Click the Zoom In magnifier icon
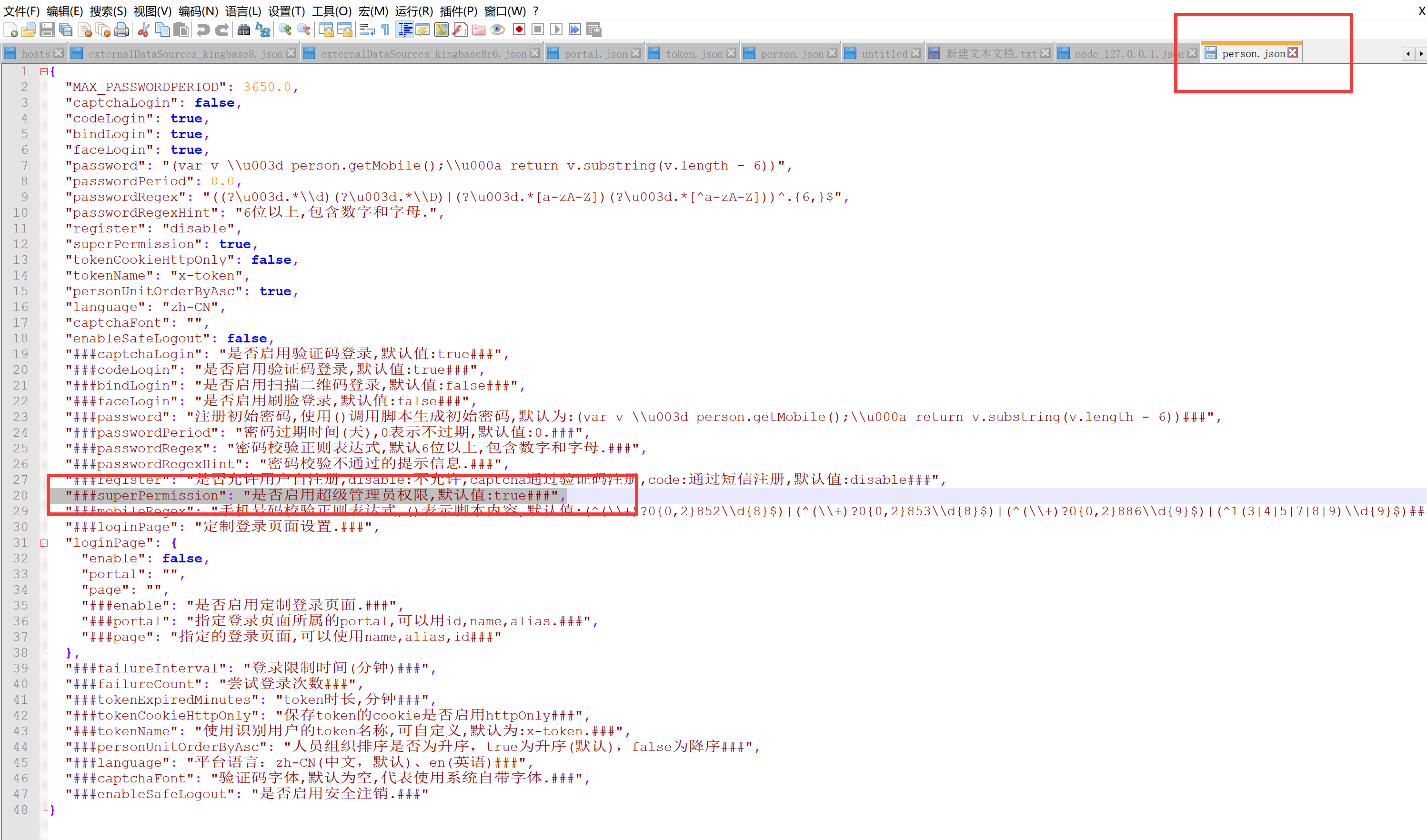The width and height of the screenshot is (1427, 840). (285, 30)
